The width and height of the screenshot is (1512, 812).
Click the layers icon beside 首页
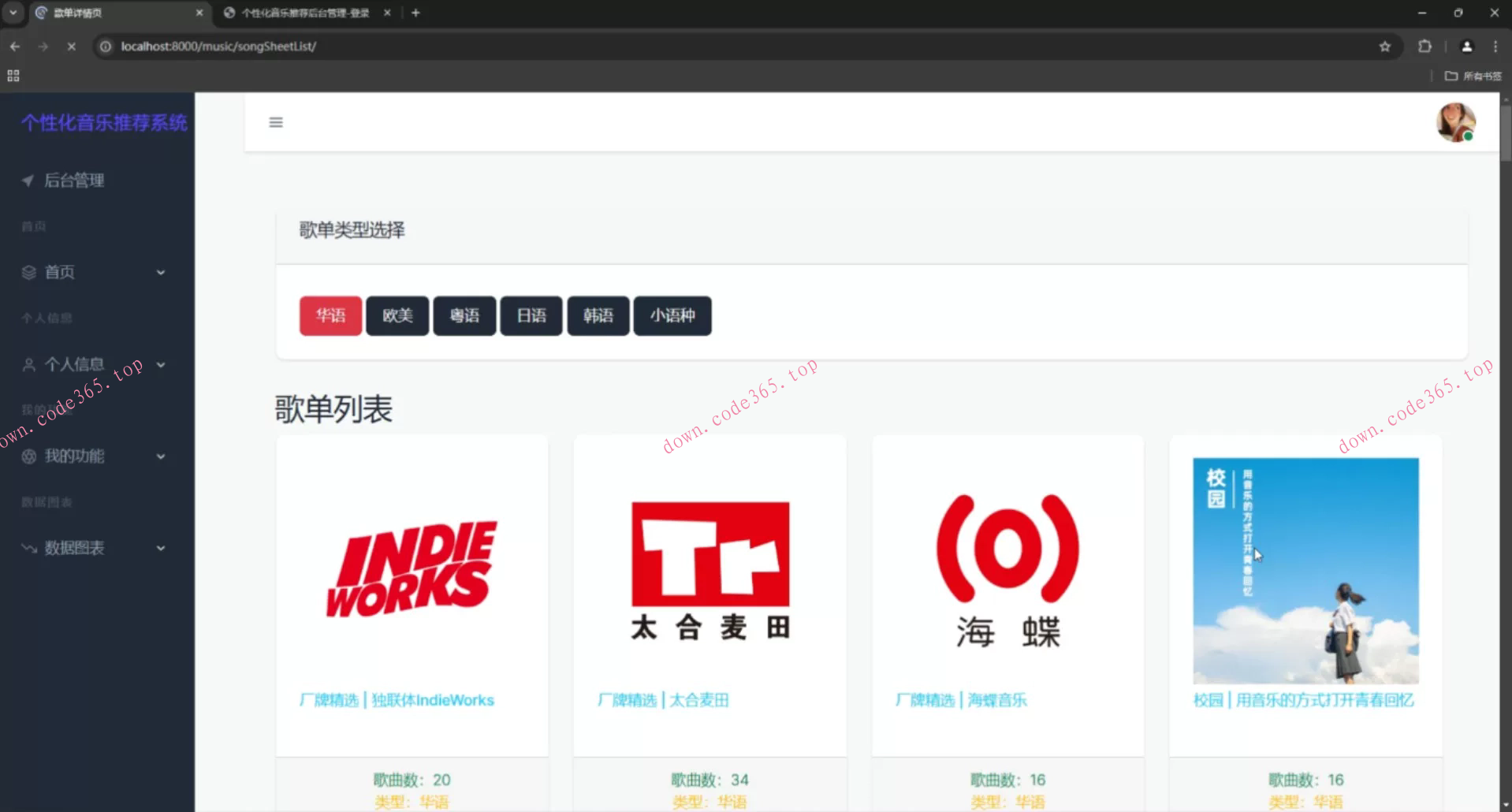pyautogui.click(x=28, y=272)
